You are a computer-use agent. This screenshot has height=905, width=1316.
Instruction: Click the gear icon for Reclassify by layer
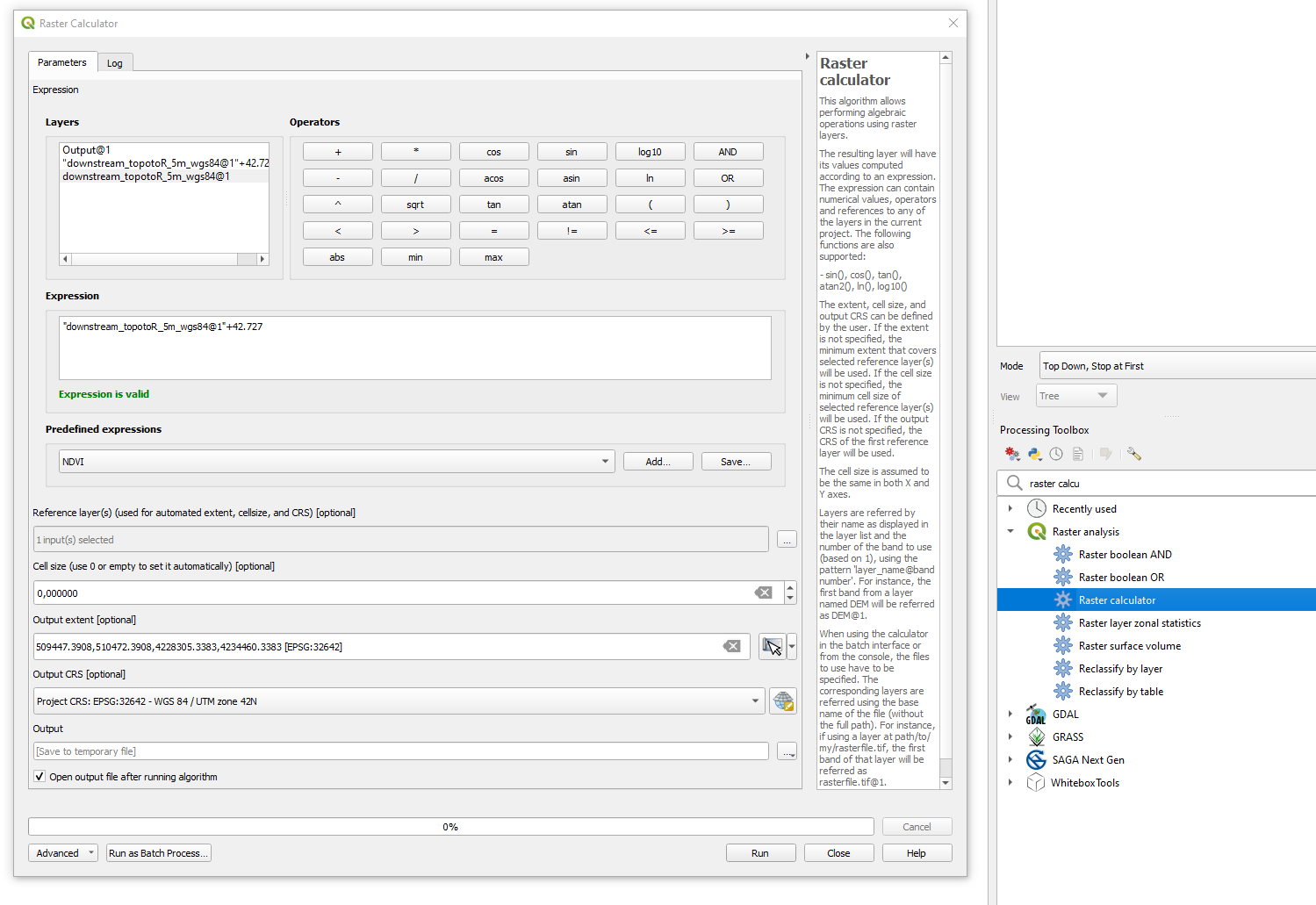coord(1063,668)
